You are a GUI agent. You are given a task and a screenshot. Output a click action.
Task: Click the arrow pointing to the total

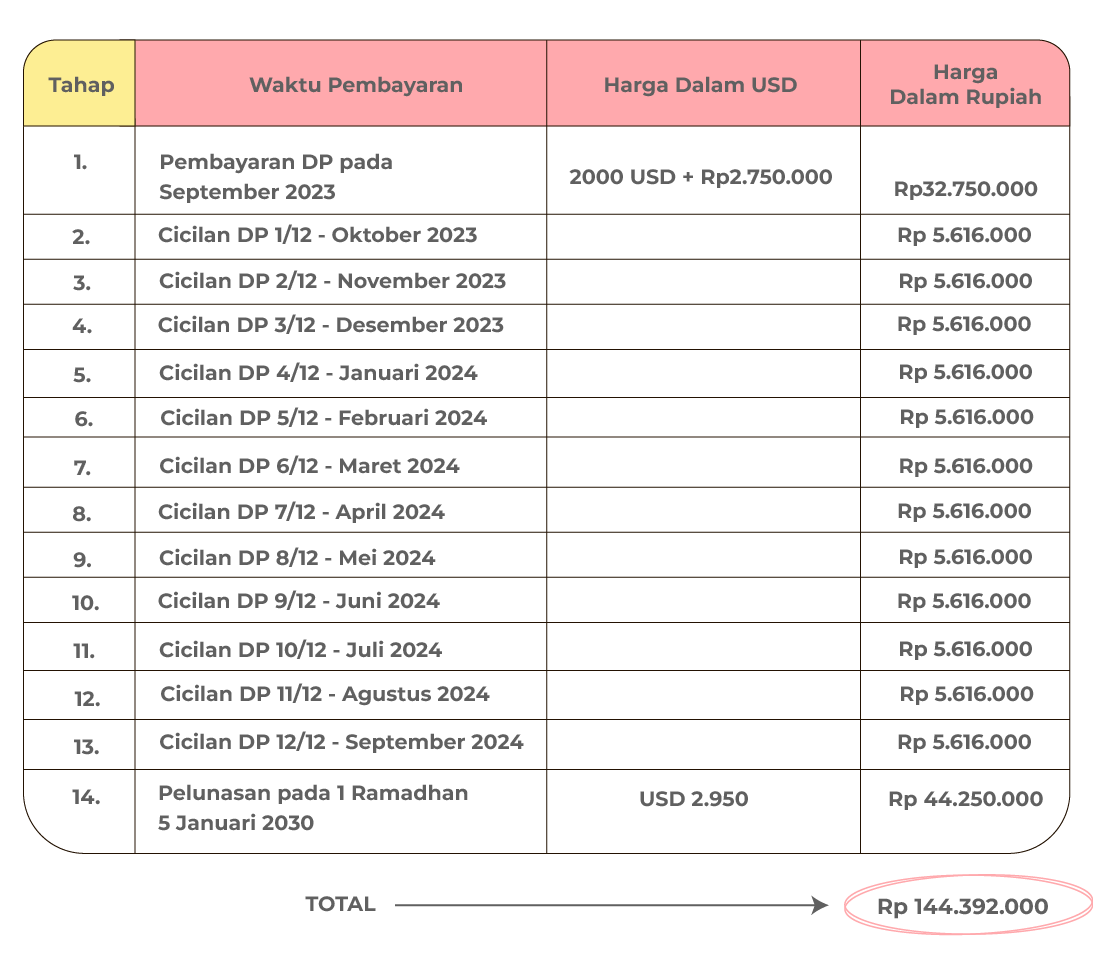(610, 906)
